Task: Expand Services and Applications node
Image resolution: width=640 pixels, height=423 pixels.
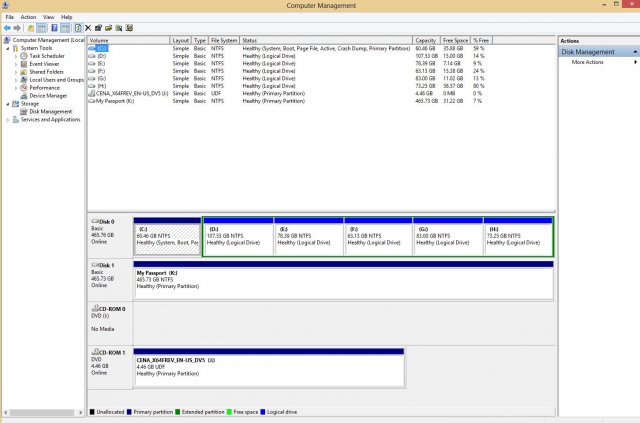Action: [9, 119]
